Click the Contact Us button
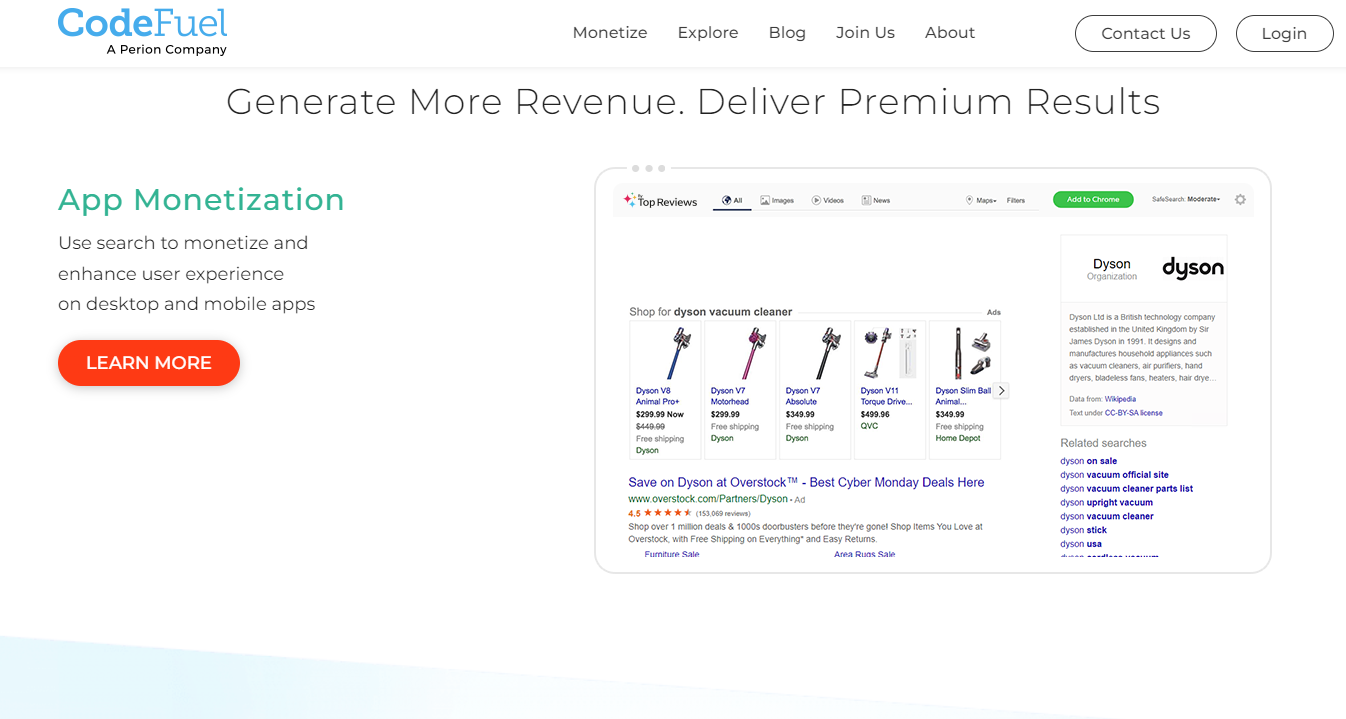Image resolution: width=1346 pixels, height=719 pixels. 1146,33
